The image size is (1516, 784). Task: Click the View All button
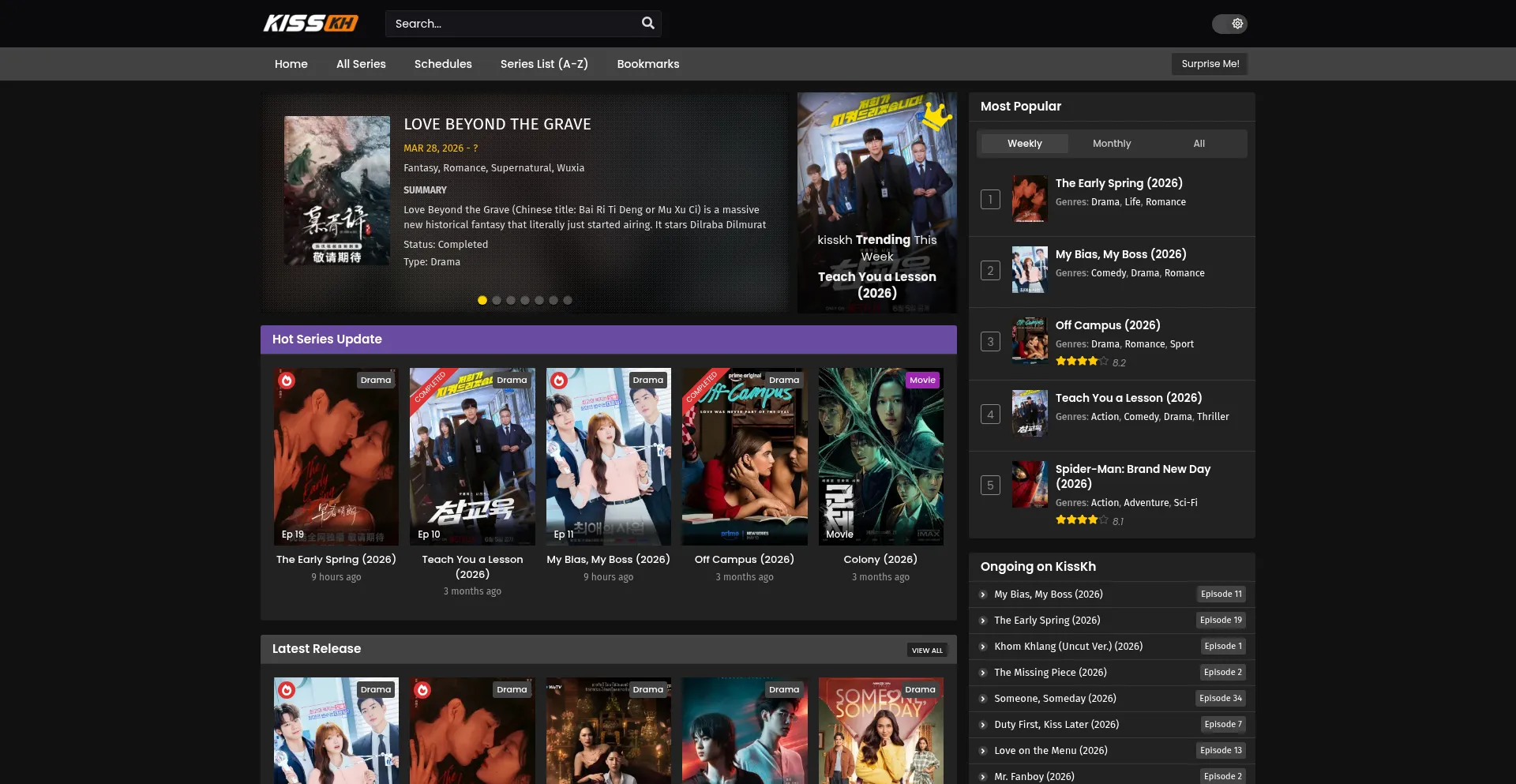[x=927, y=651]
